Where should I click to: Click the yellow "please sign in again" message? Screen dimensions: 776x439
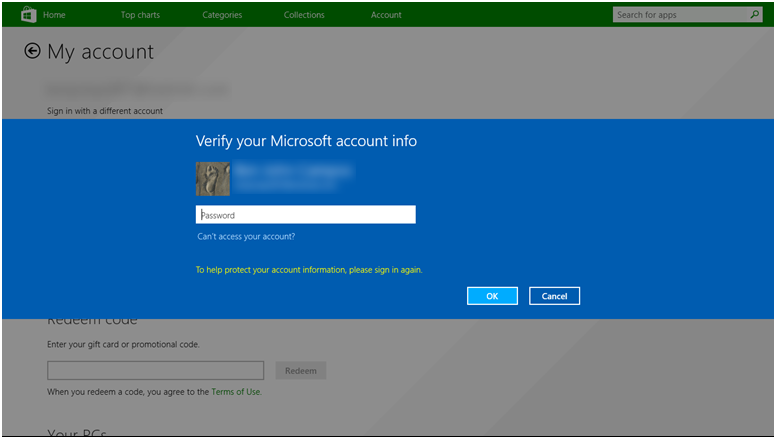click(309, 270)
